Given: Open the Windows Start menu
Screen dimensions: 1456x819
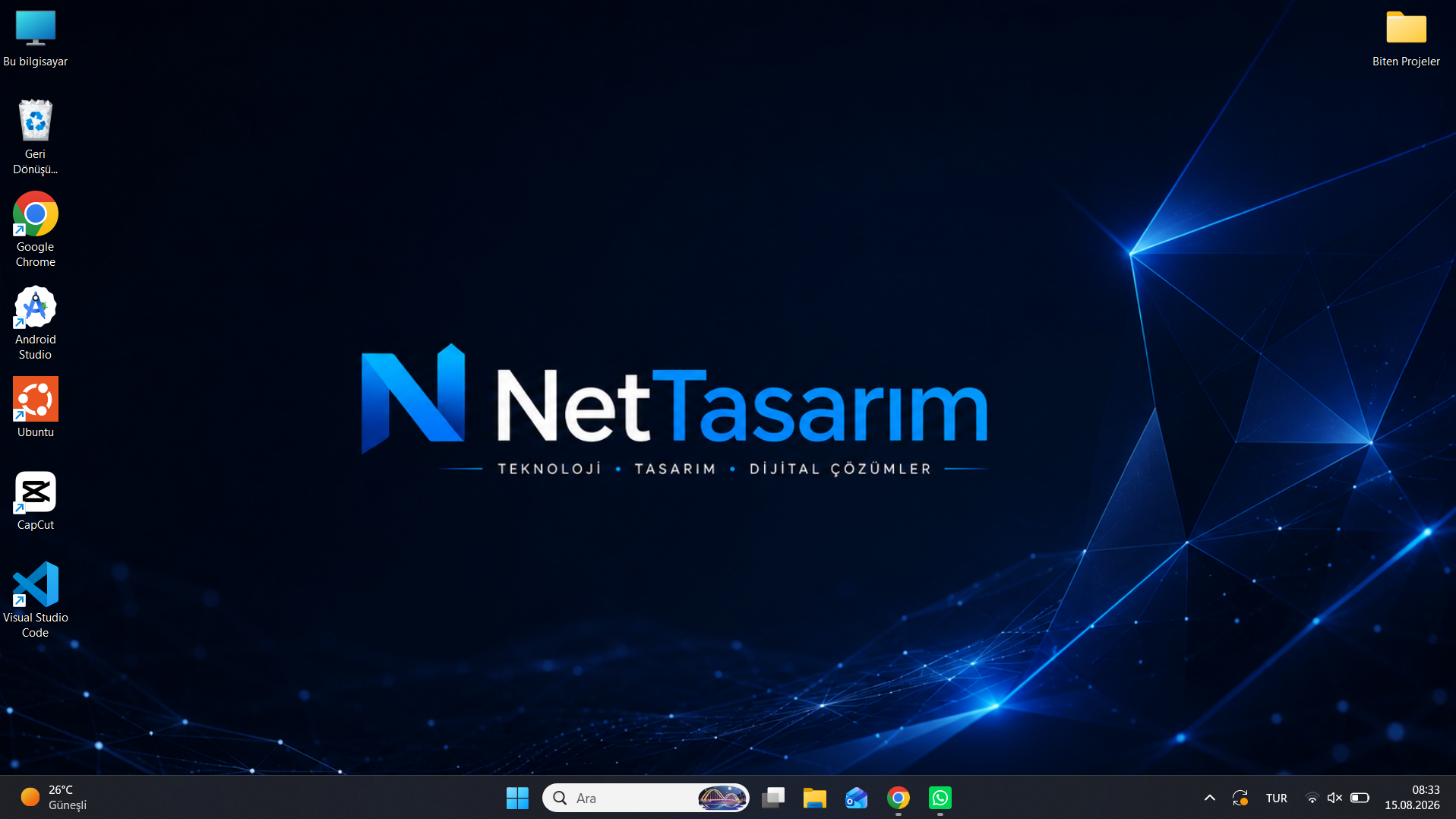Looking at the screenshot, I should point(517,798).
